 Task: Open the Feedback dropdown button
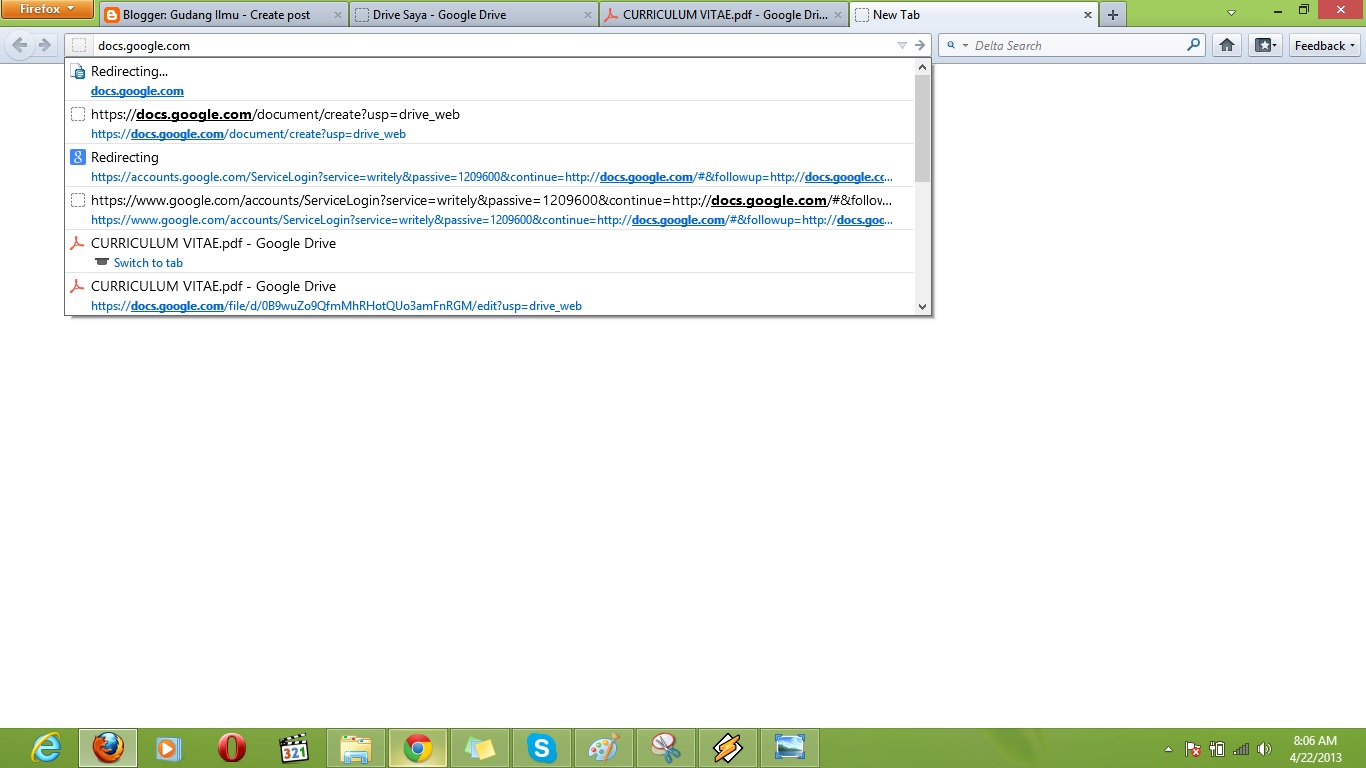point(1325,45)
